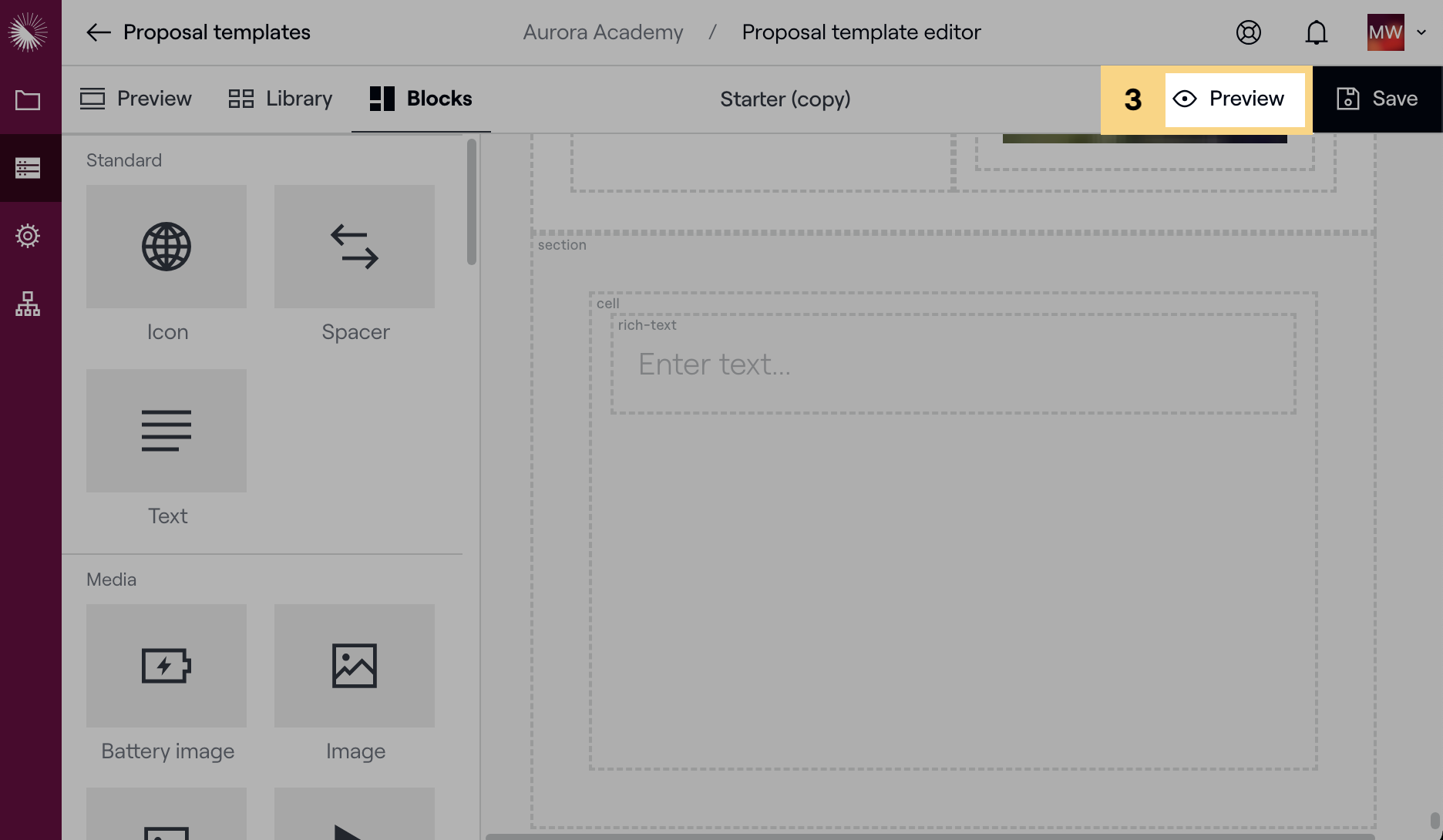Click the Icon block globe tile
This screenshot has width=1443, height=840.
point(166,247)
